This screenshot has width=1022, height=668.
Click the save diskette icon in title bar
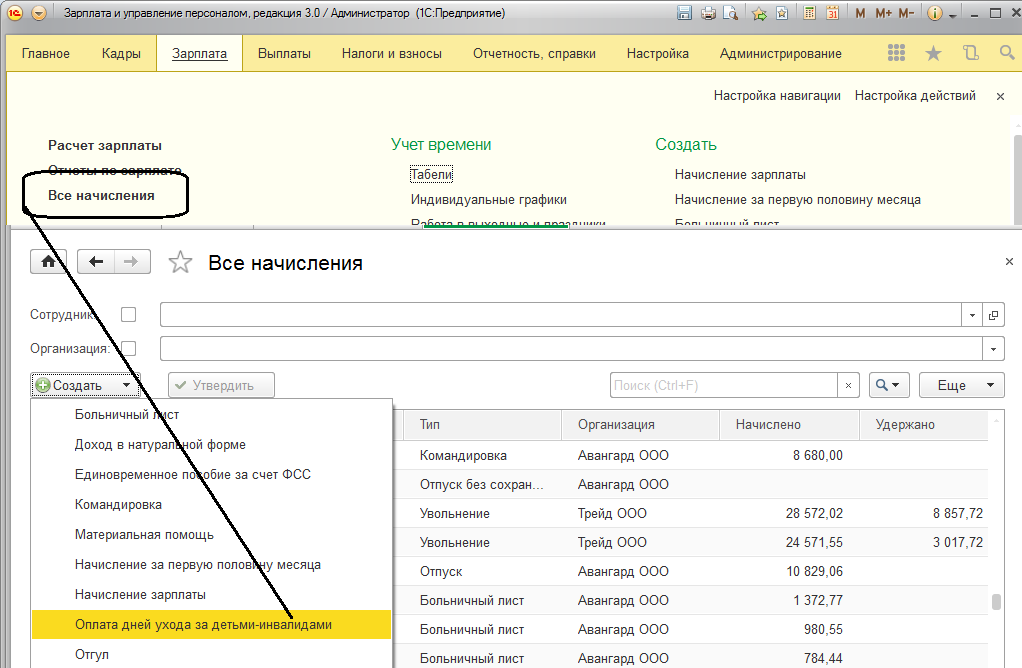[685, 14]
